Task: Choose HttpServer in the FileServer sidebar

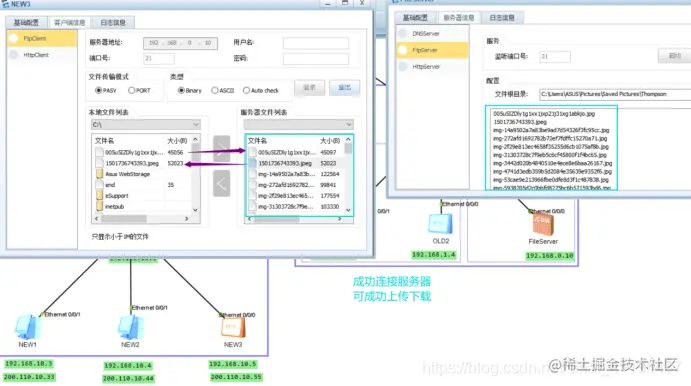Action: pyautogui.click(x=432, y=67)
